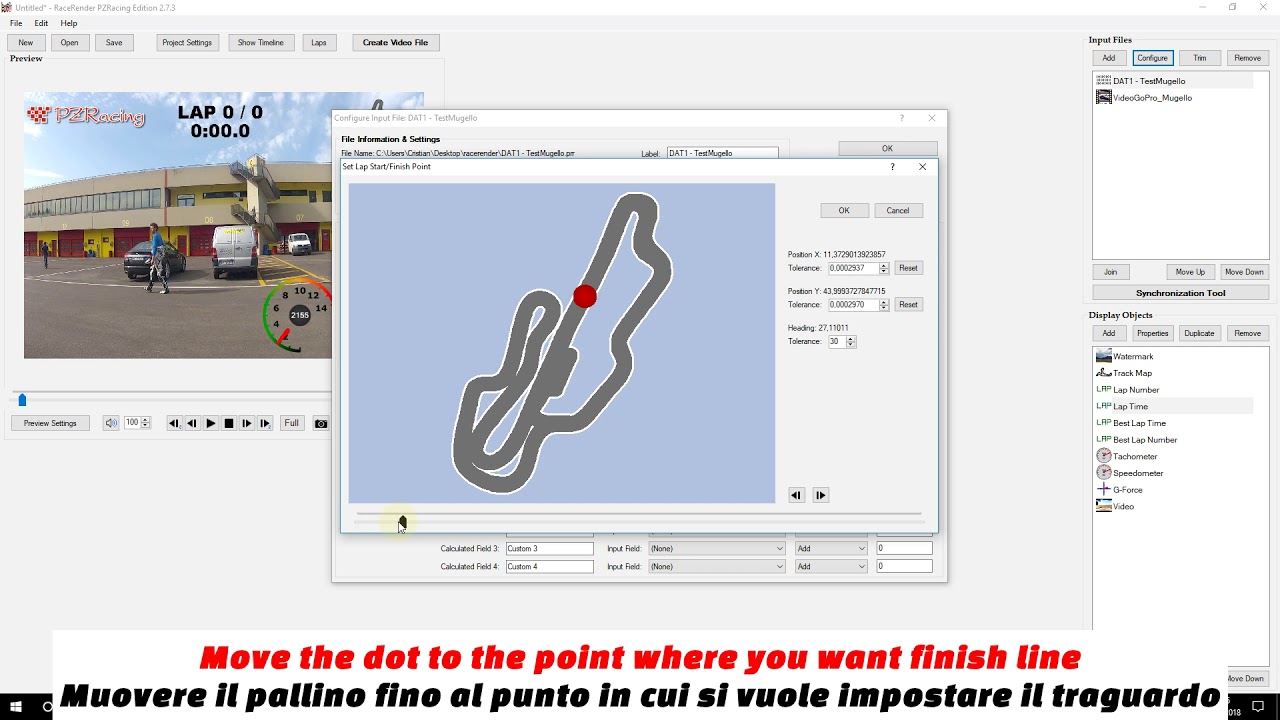The width and height of the screenshot is (1280, 720).
Task: Open the Synchronization Tool
Action: click(1180, 293)
